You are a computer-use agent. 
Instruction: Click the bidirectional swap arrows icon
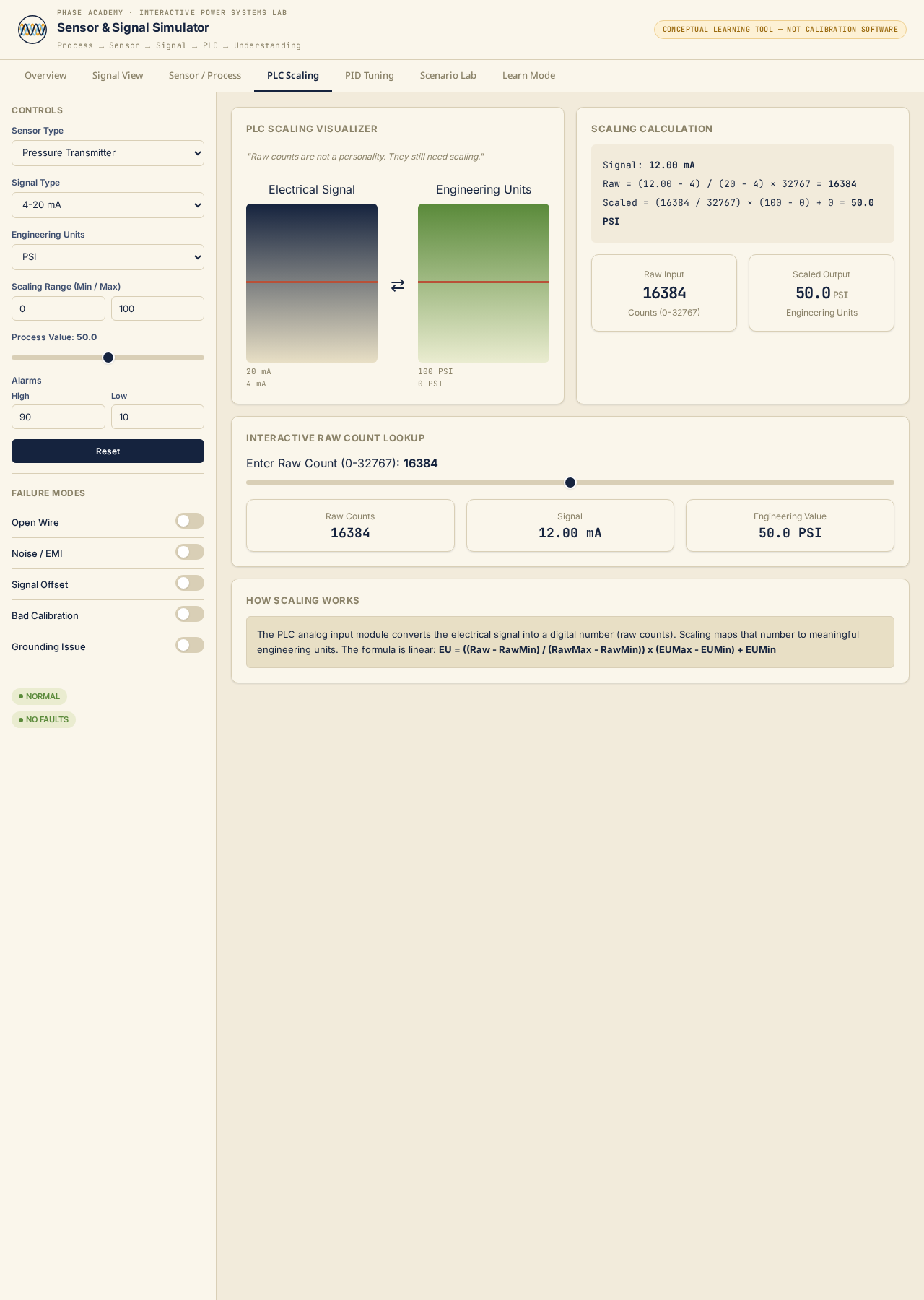coord(398,285)
